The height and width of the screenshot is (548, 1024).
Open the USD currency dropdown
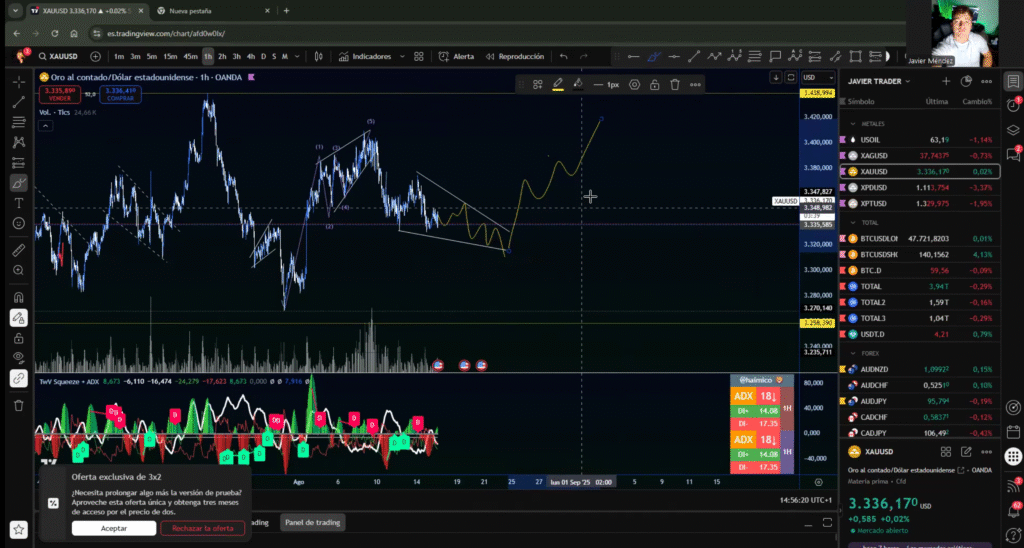pos(818,78)
